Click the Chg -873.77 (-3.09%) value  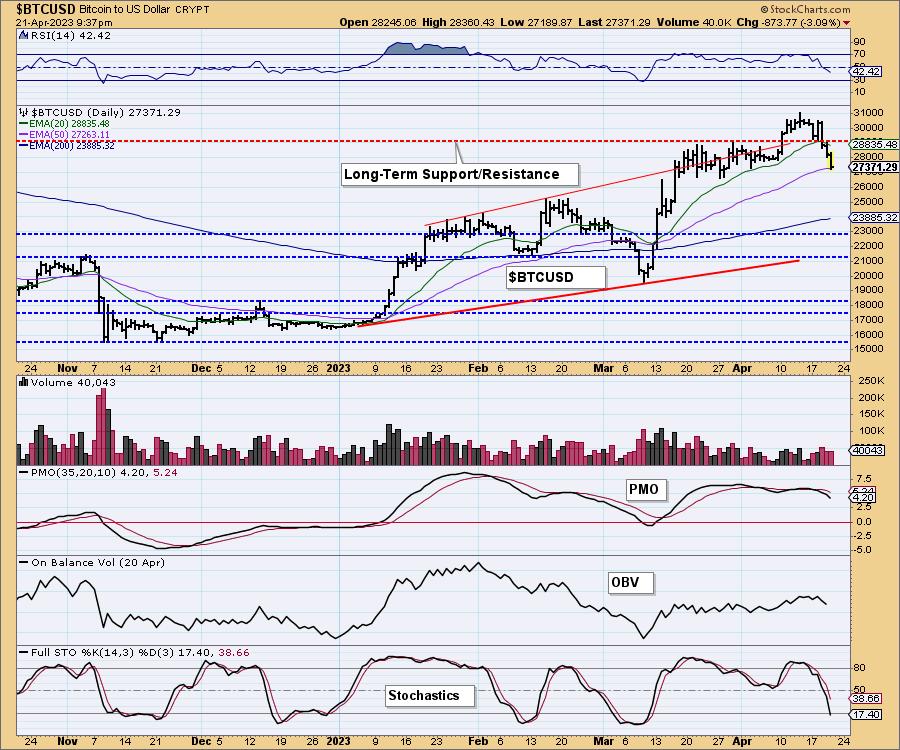click(789, 22)
